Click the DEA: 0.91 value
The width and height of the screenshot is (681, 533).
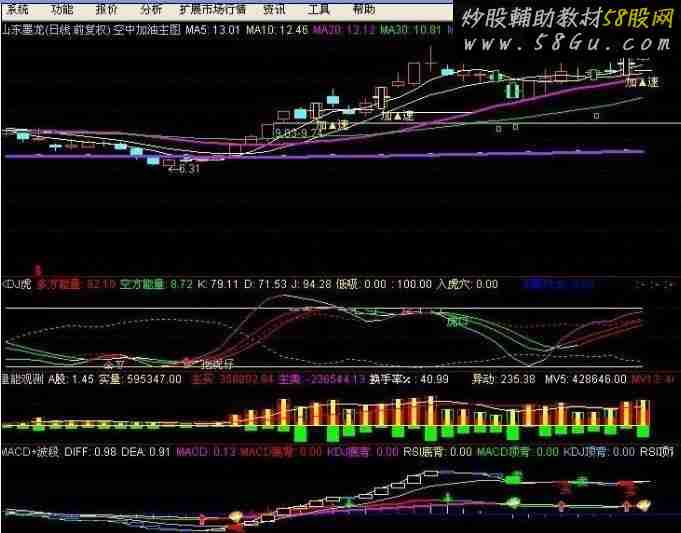(x=145, y=452)
